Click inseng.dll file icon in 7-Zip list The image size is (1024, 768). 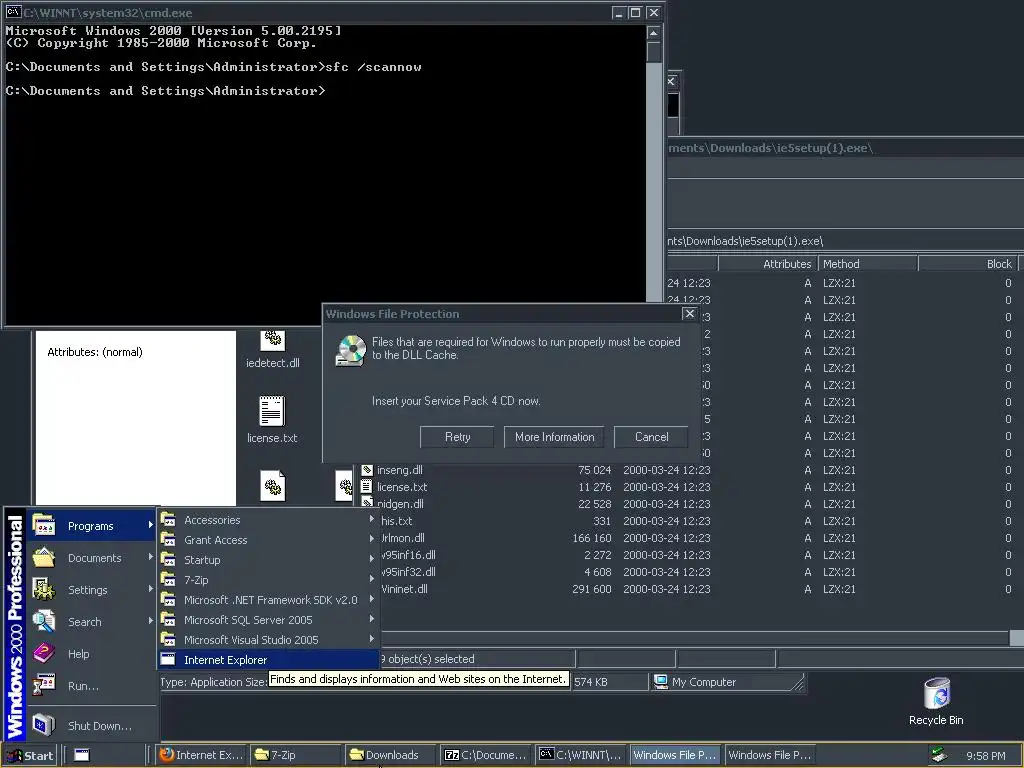(x=367, y=470)
